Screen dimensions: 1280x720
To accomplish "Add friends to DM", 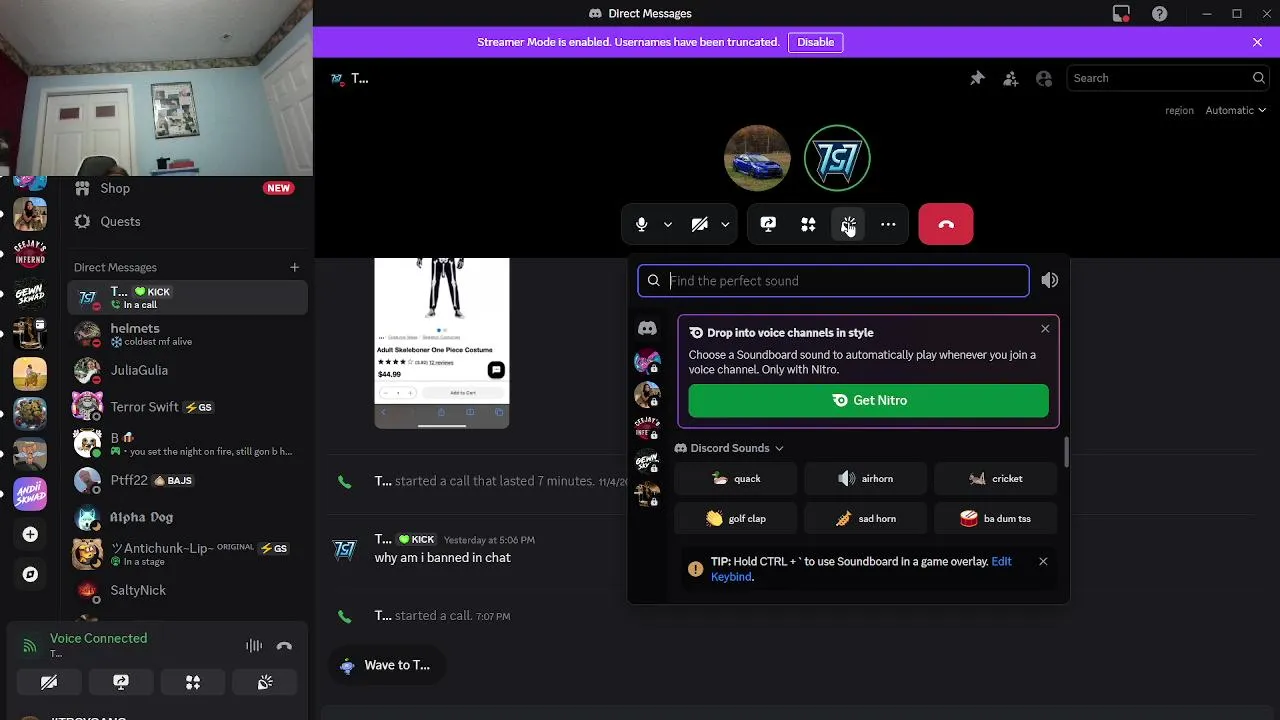I will (1011, 78).
